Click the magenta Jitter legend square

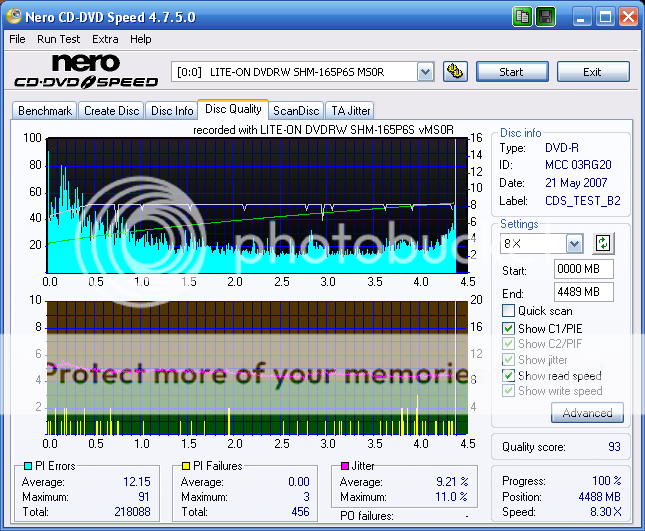pos(345,466)
